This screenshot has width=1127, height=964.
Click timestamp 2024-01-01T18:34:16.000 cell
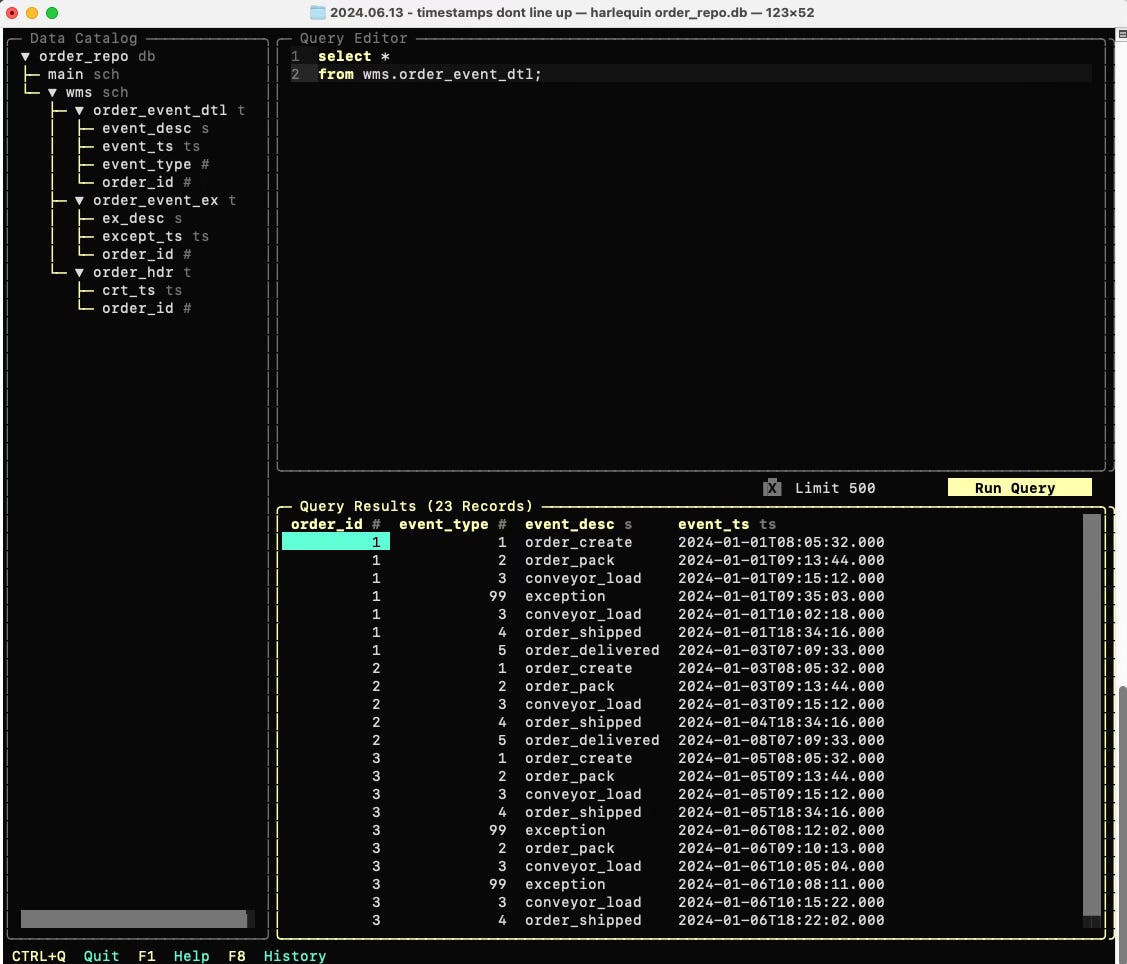coord(781,633)
